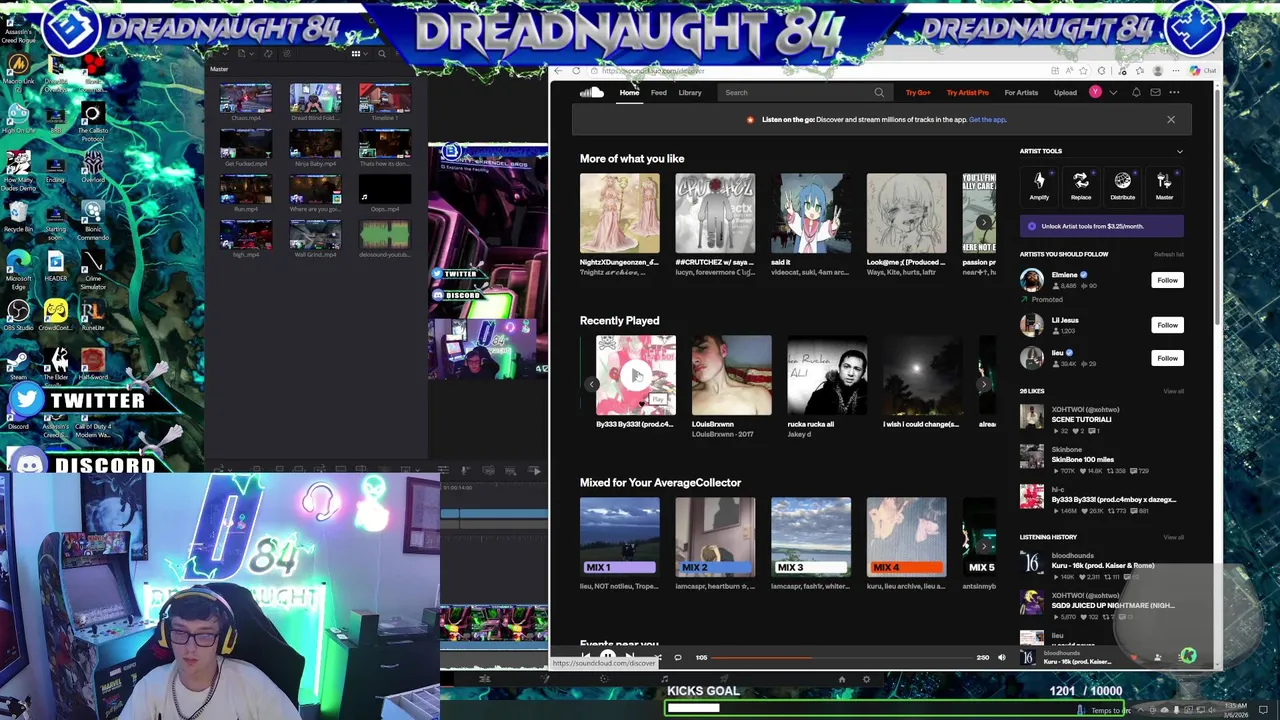The height and width of the screenshot is (720, 1280).
Task: Follow Lil Jesus in artists list
Action: pos(1167,325)
